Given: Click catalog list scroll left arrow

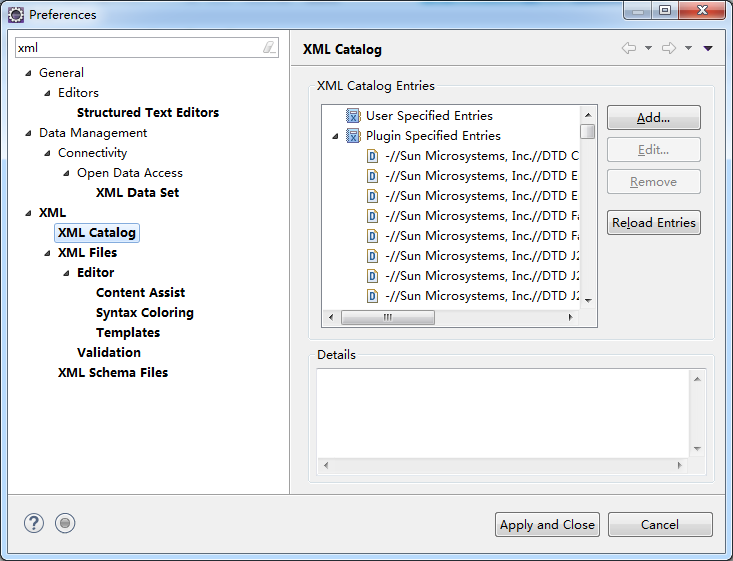Looking at the screenshot, I should (x=331, y=317).
